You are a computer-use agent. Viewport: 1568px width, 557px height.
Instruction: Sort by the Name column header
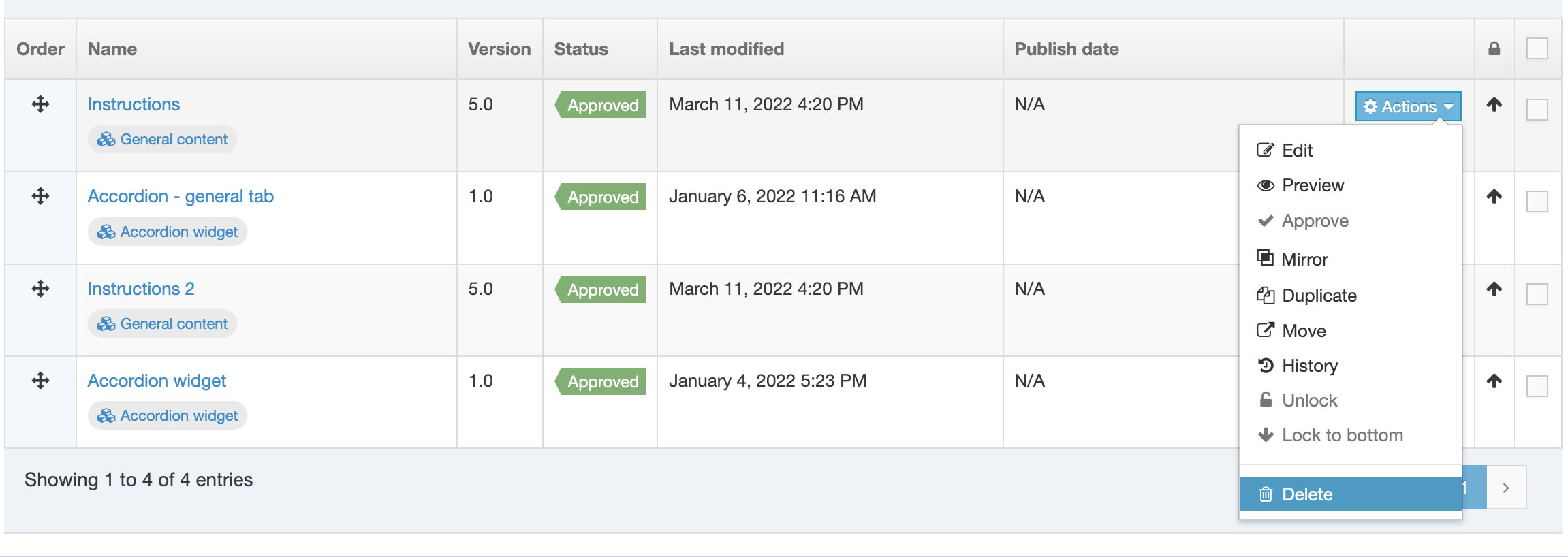112,49
